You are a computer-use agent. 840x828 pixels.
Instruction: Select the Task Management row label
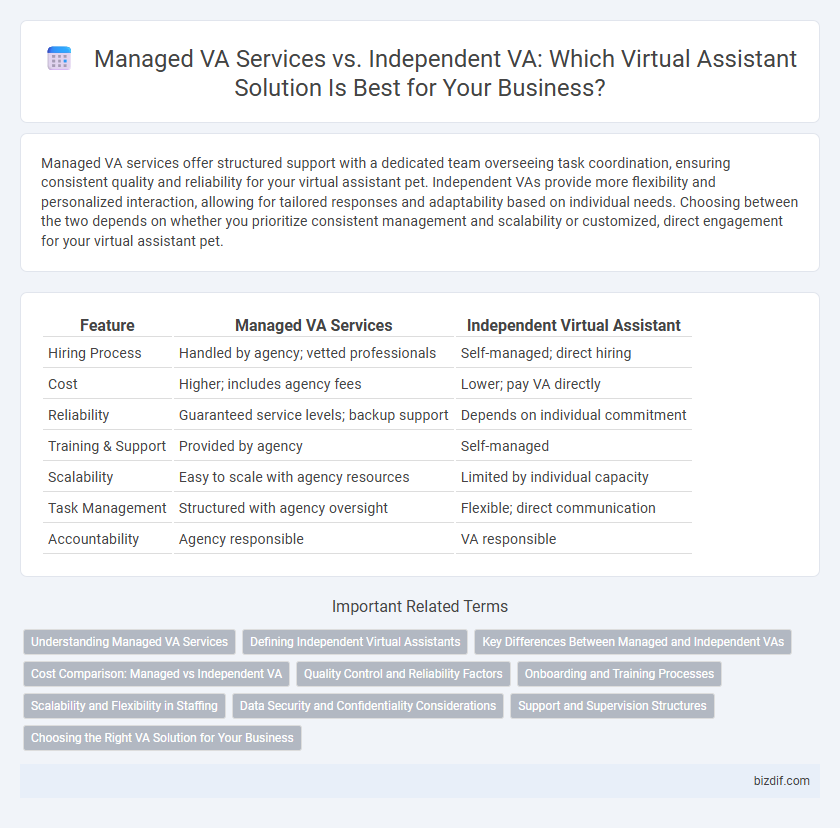pyautogui.click(x=107, y=508)
